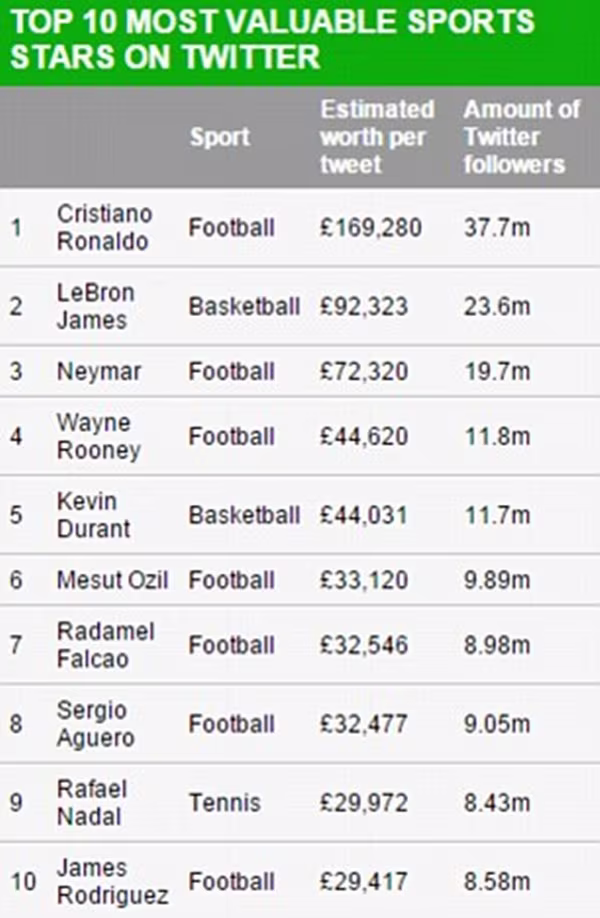Select the Tennis sport cell
Image resolution: width=600 pixels, height=918 pixels.
[224, 803]
